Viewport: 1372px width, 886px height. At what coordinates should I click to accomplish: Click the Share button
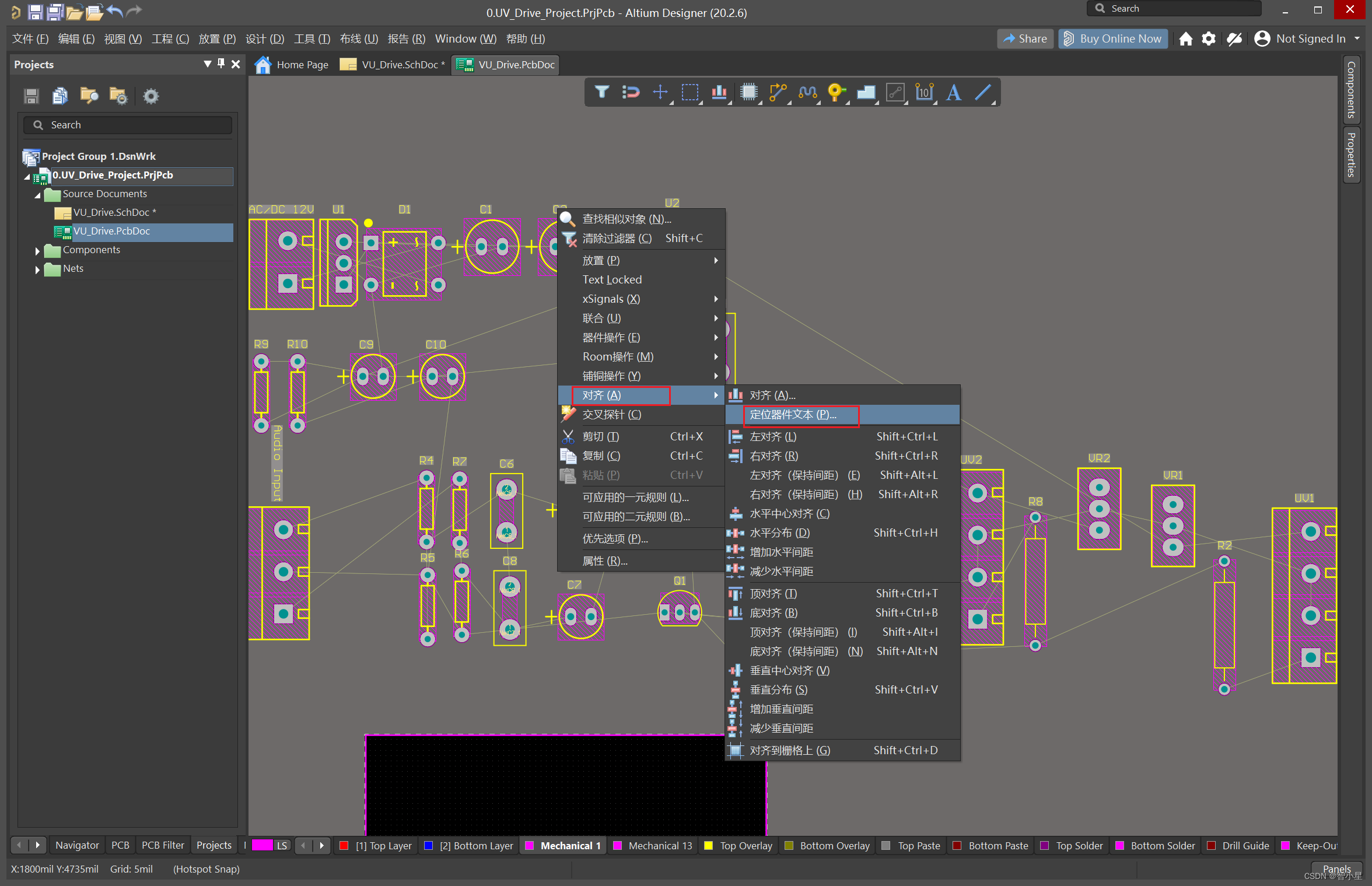point(1025,38)
